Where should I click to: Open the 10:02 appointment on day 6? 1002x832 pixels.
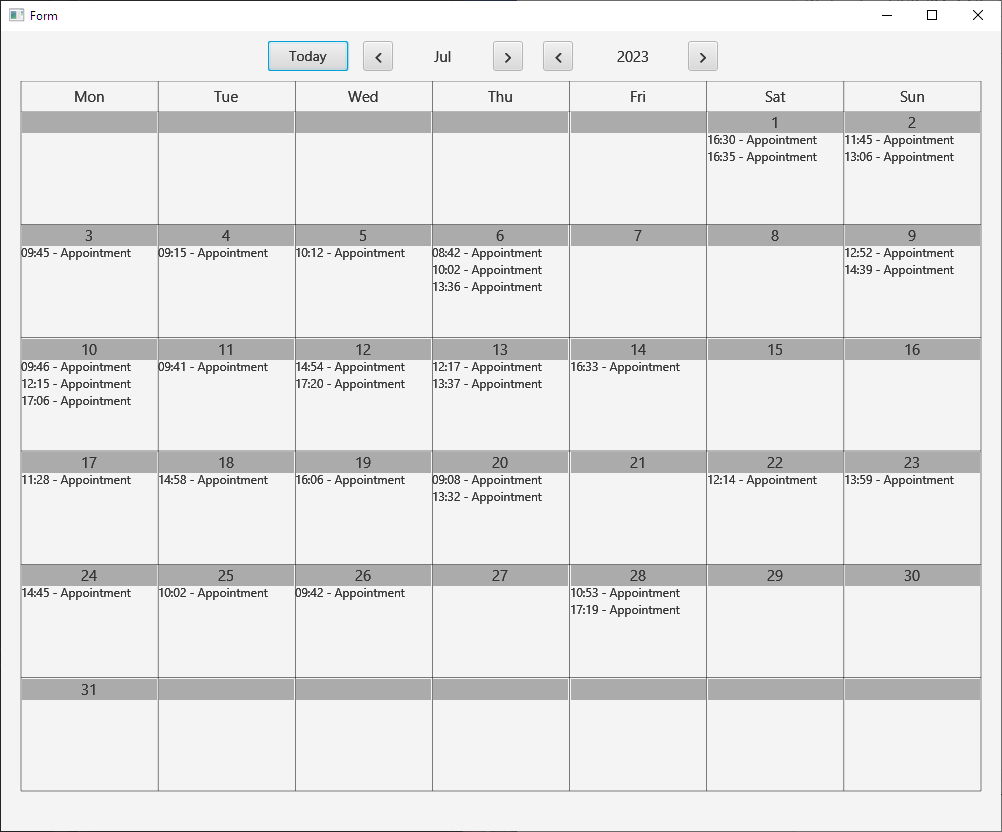[x=487, y=270]
